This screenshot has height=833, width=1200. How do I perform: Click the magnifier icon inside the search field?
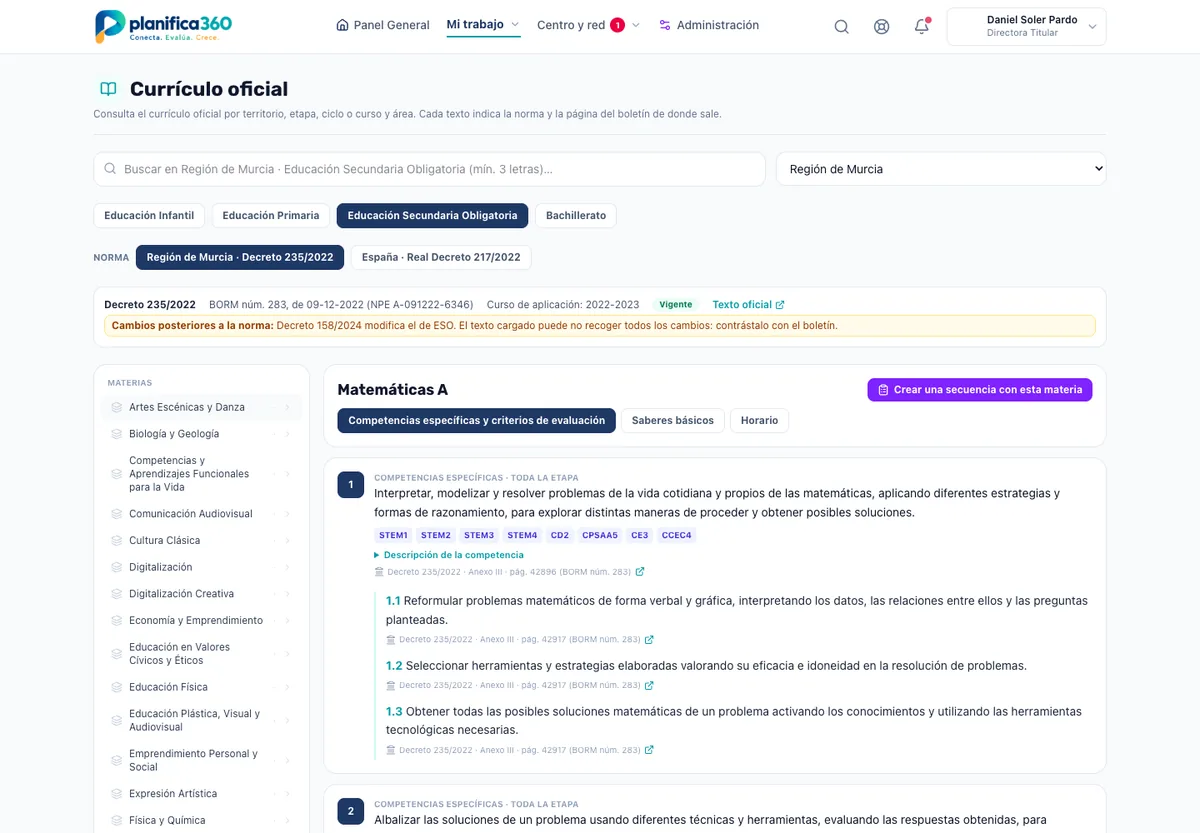(x=110, y=169)
